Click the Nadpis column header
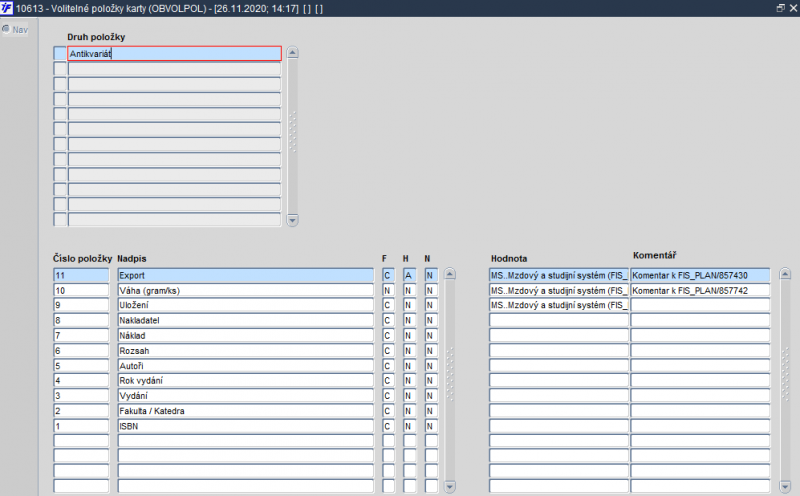 pos(132,258)
